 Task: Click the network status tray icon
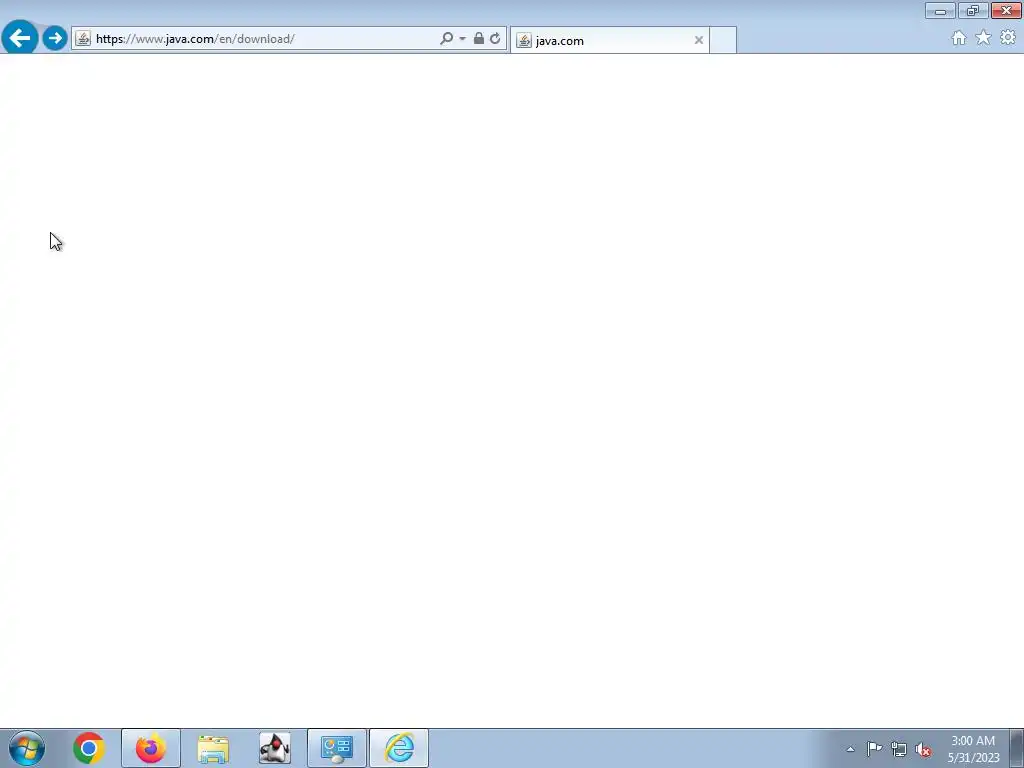[x=899, y=749]
